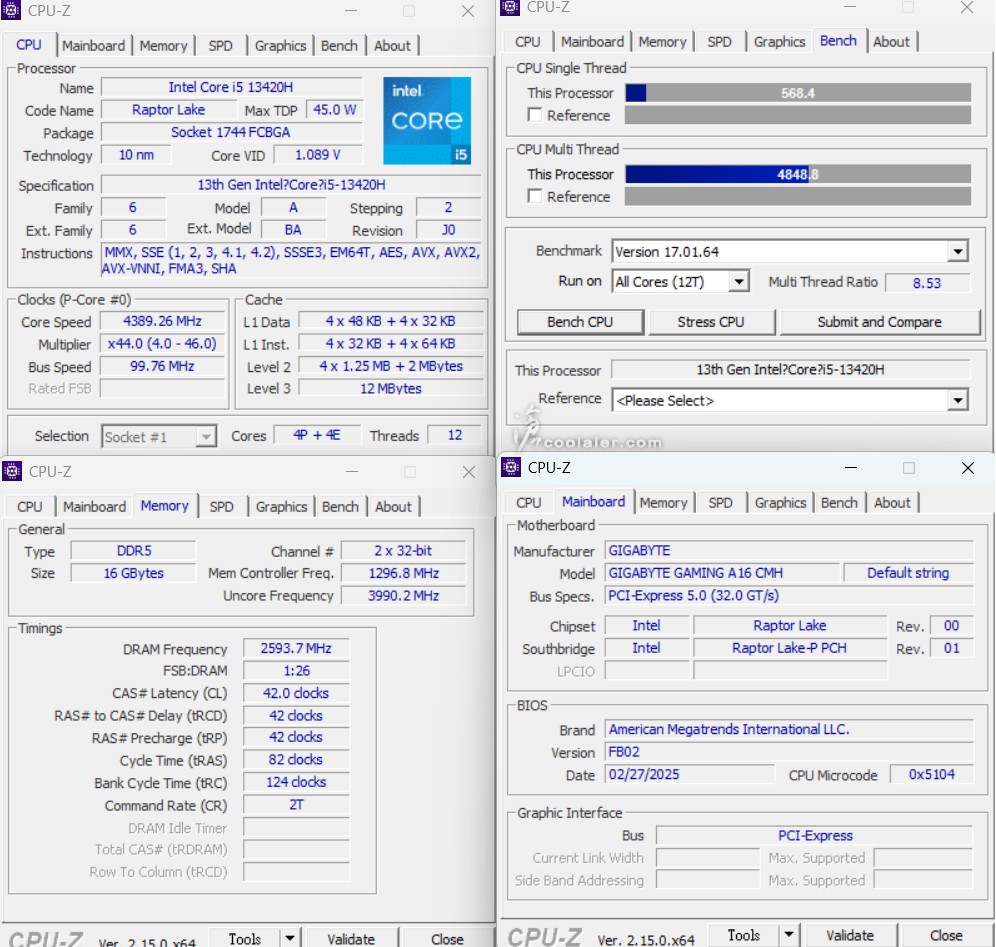Open the Benchmark version 17.01.64 dropdown
Screen dimensions: 996x947
[957, 252]
